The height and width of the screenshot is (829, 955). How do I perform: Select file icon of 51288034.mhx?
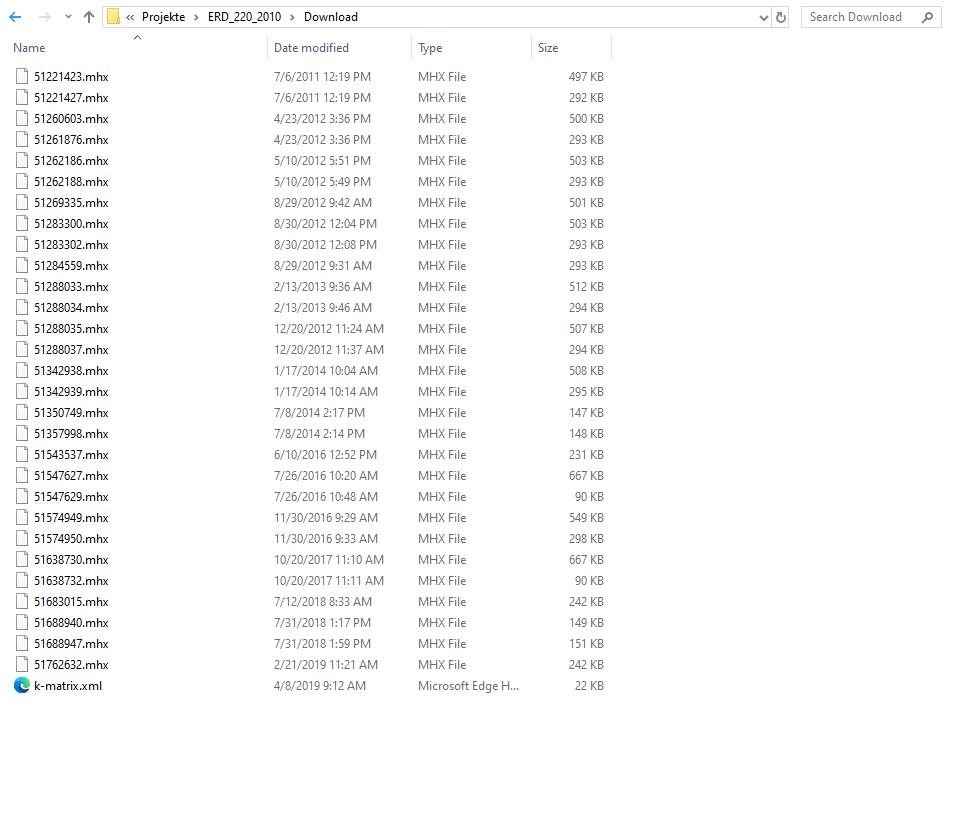click(22, 308)
